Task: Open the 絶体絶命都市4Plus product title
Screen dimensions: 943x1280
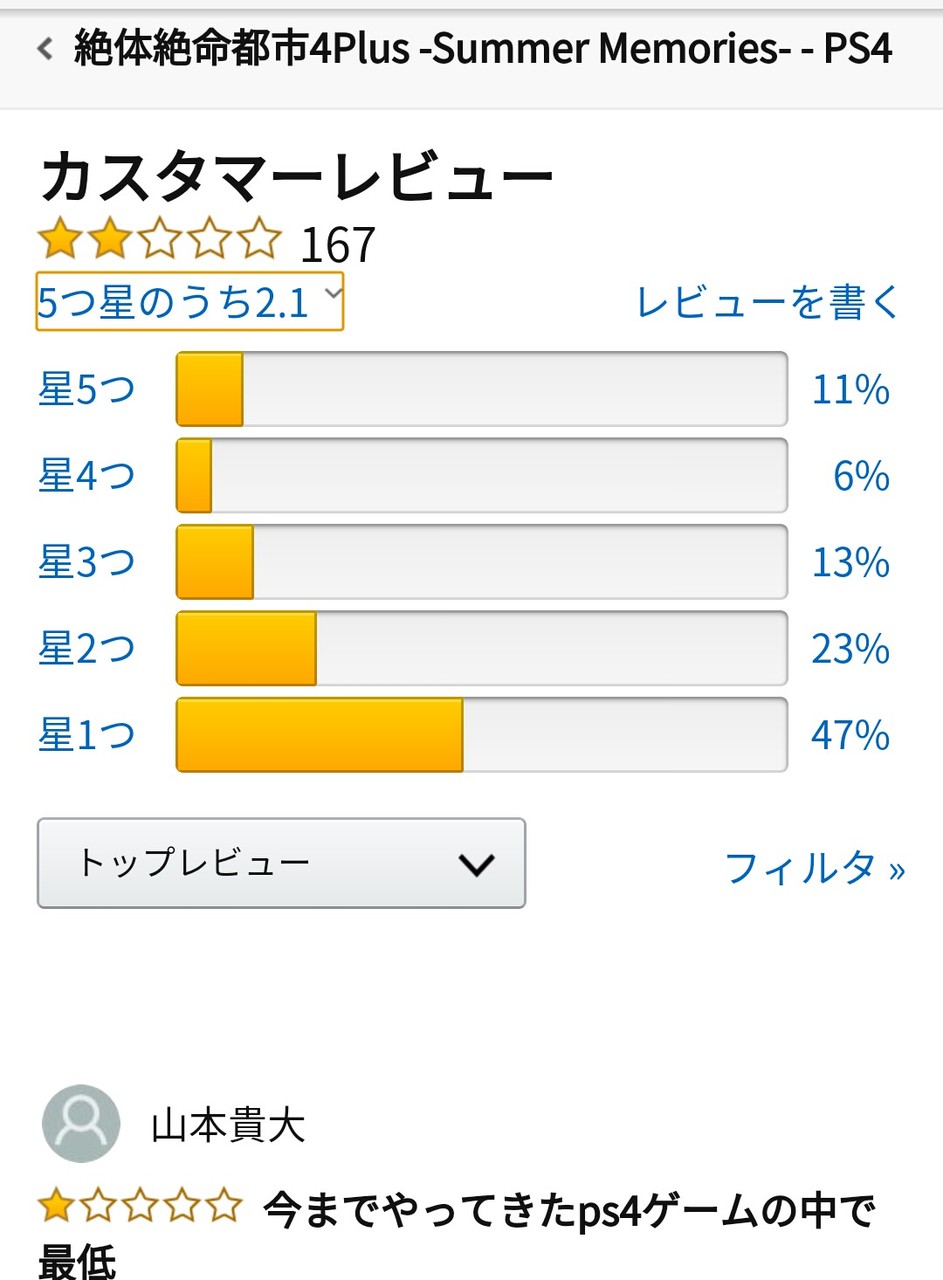Action: 483,49
